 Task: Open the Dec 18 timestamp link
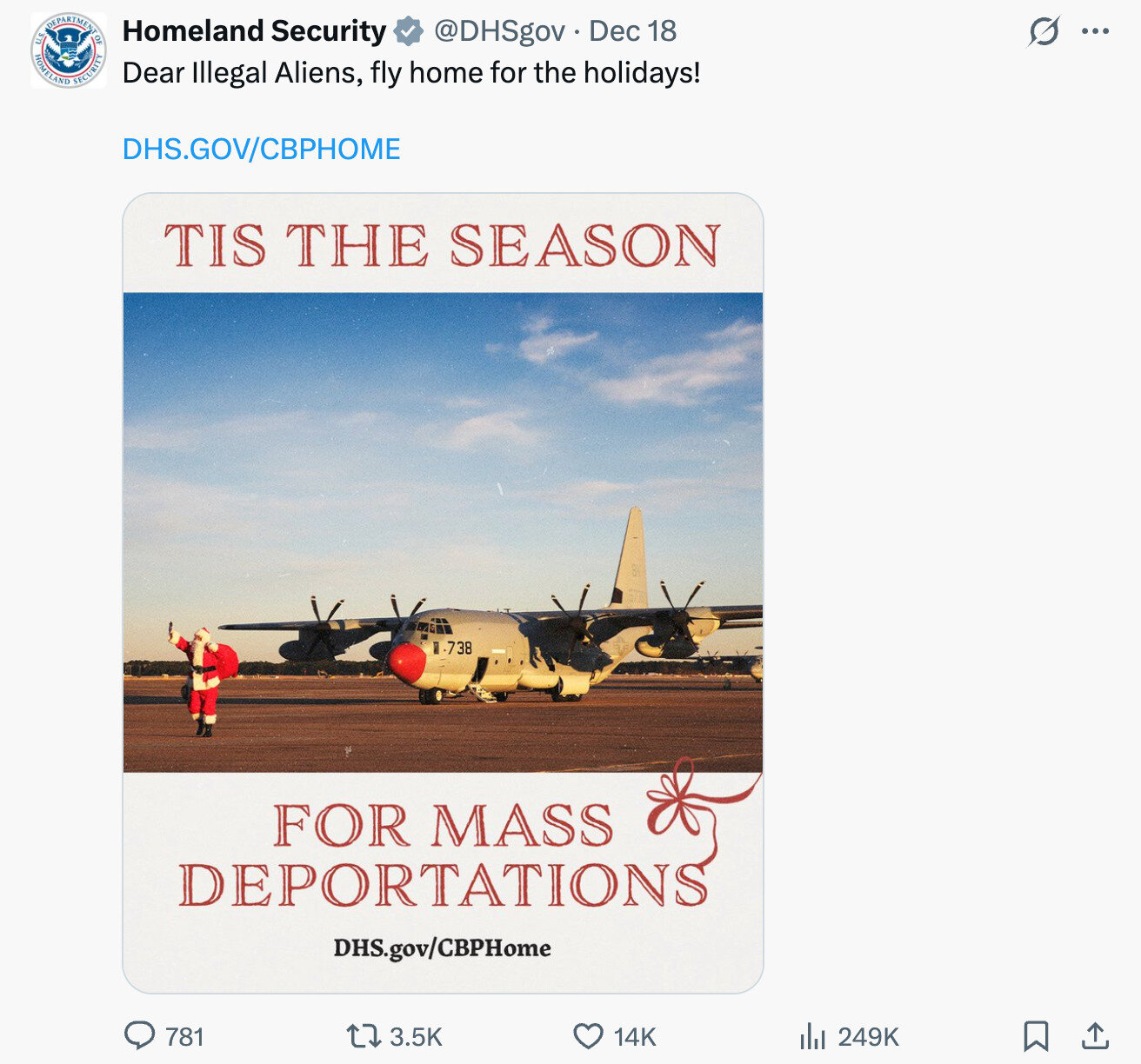[632, 31]
